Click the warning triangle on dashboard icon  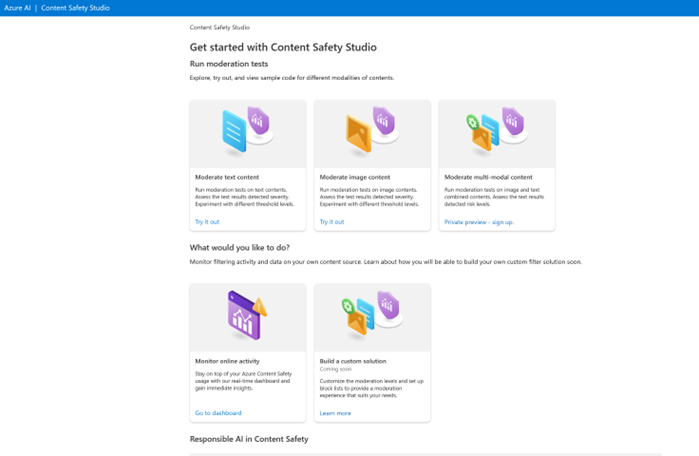[259, 306]
